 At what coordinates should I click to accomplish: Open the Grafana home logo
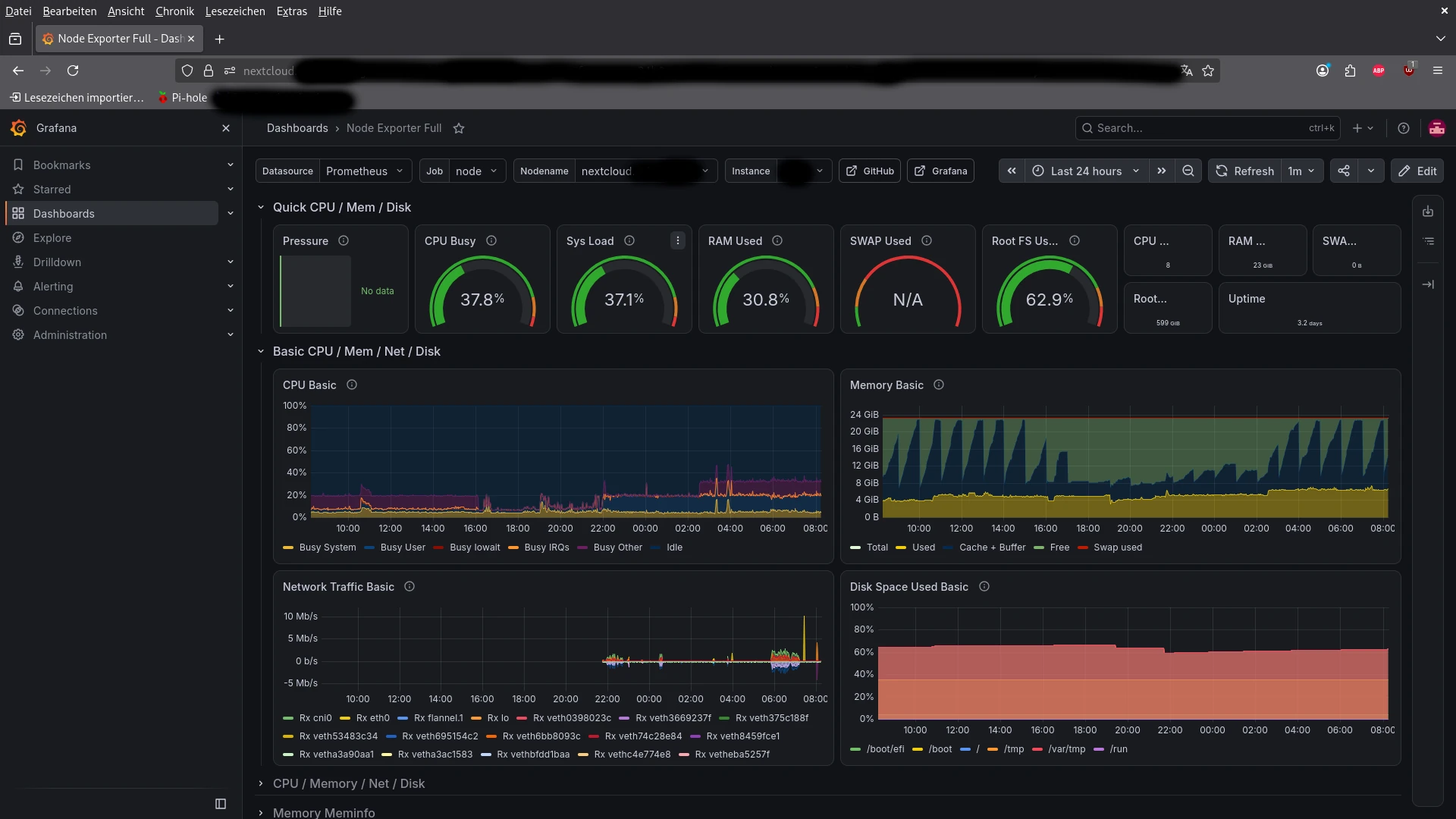pos(19,128)
